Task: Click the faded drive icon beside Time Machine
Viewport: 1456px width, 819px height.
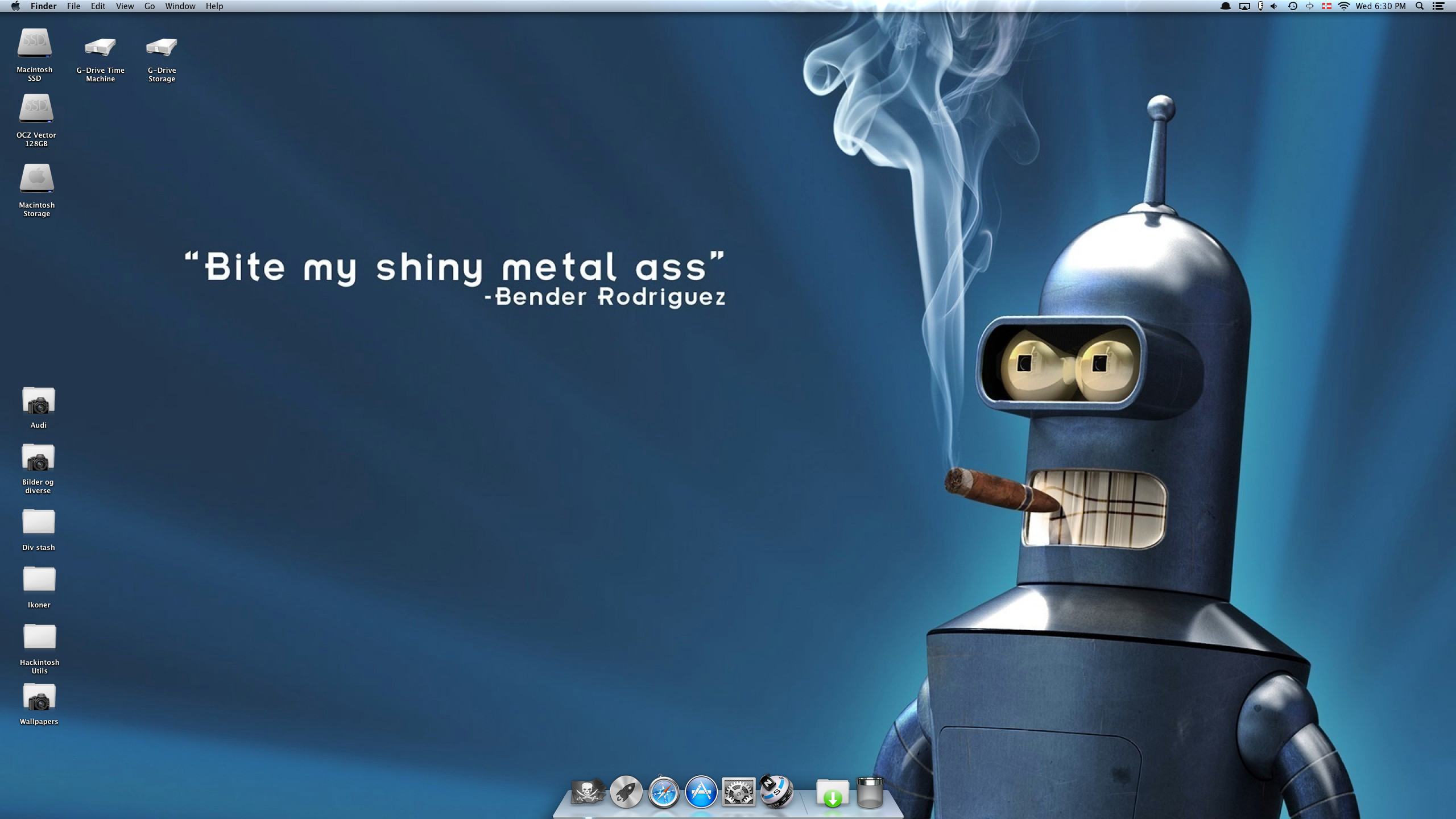Action: pos(1310,6)
